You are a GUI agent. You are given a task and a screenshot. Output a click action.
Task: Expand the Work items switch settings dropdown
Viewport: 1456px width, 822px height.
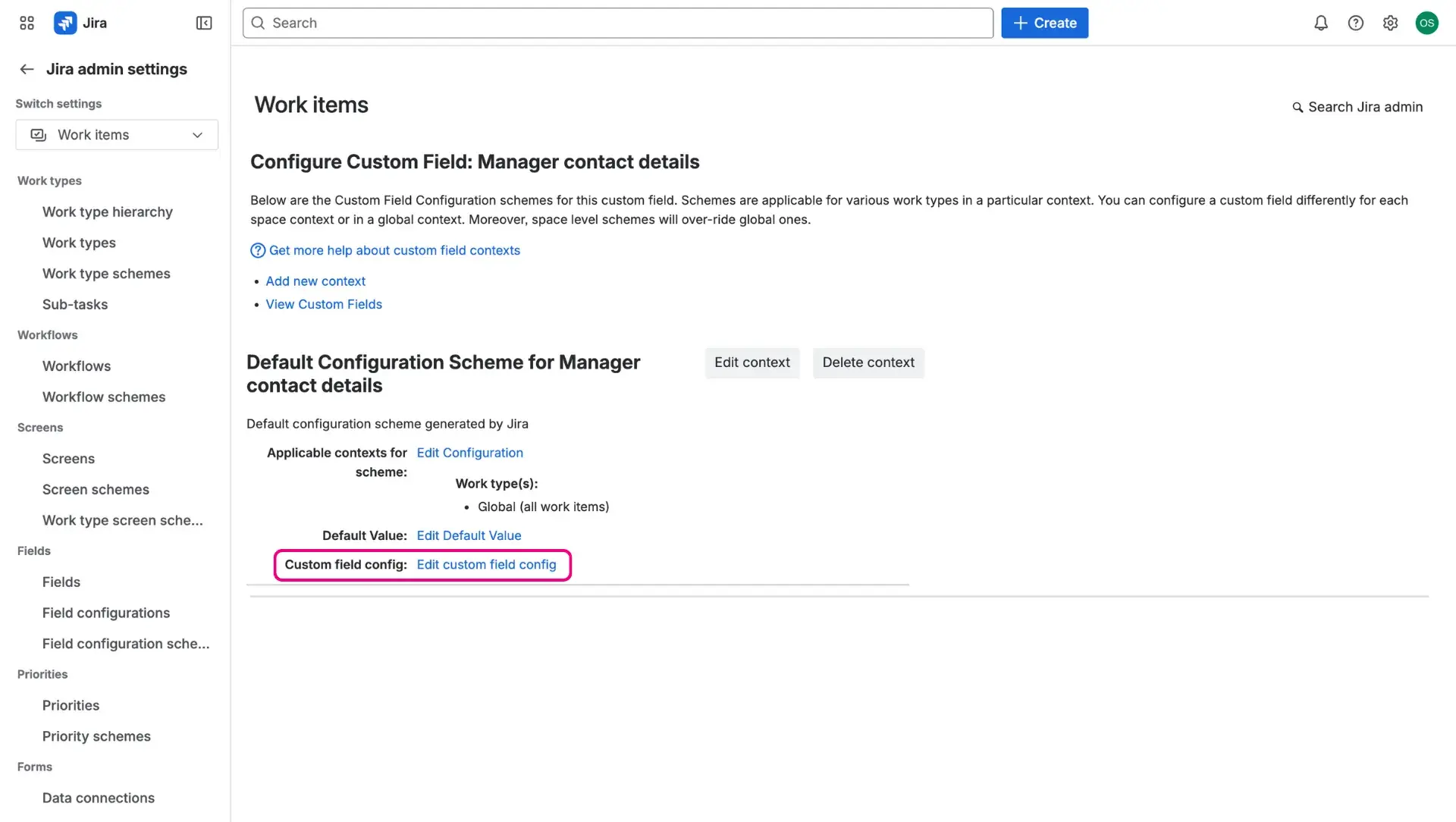coord(196,134)
